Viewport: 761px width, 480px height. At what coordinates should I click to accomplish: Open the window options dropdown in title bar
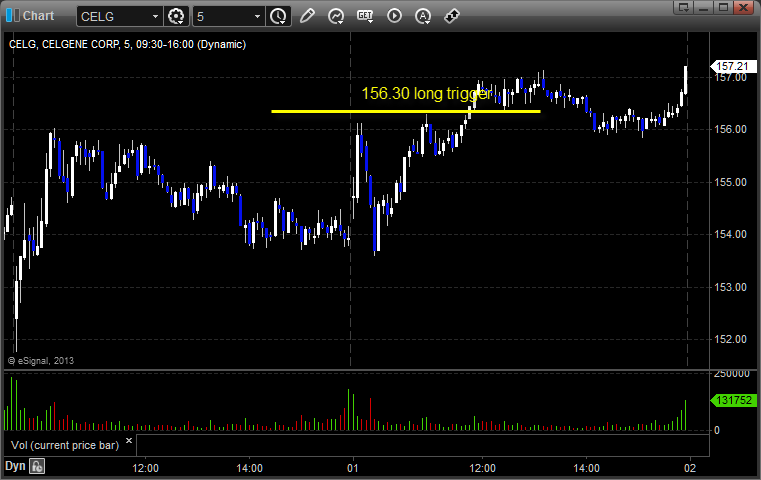pos(684,7)
